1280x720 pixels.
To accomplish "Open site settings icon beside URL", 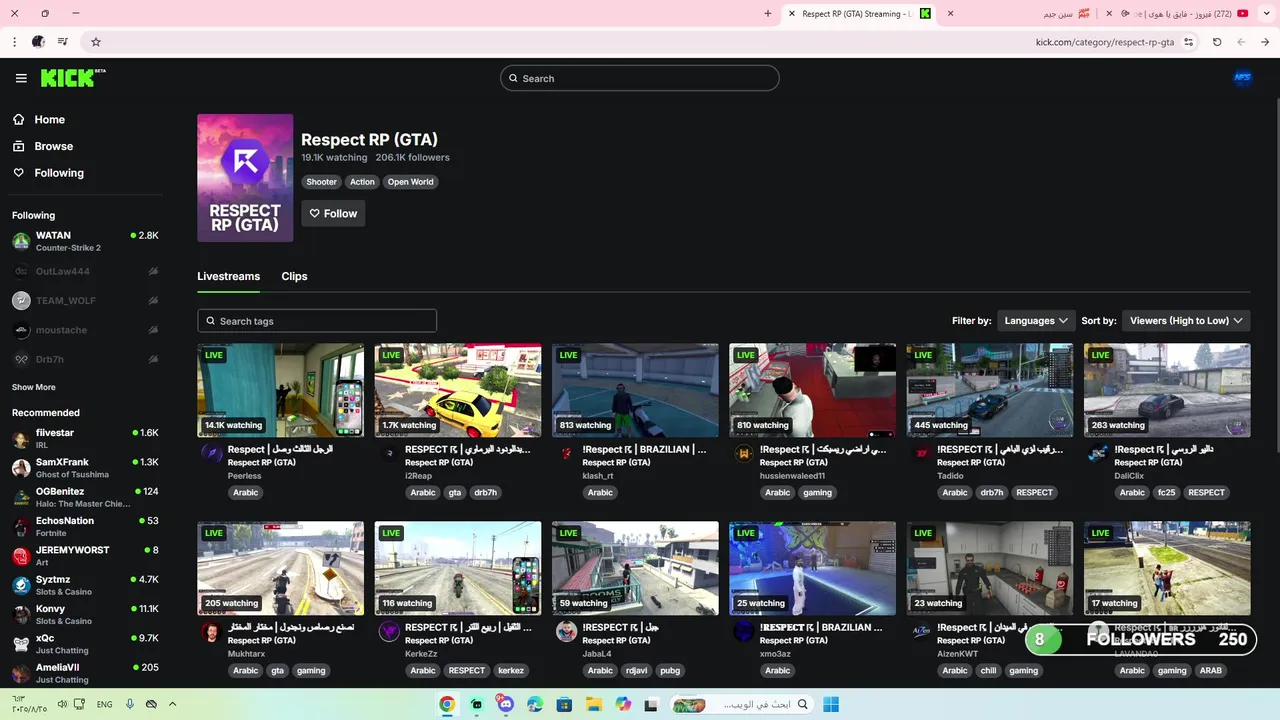I will pos(1188,42).
